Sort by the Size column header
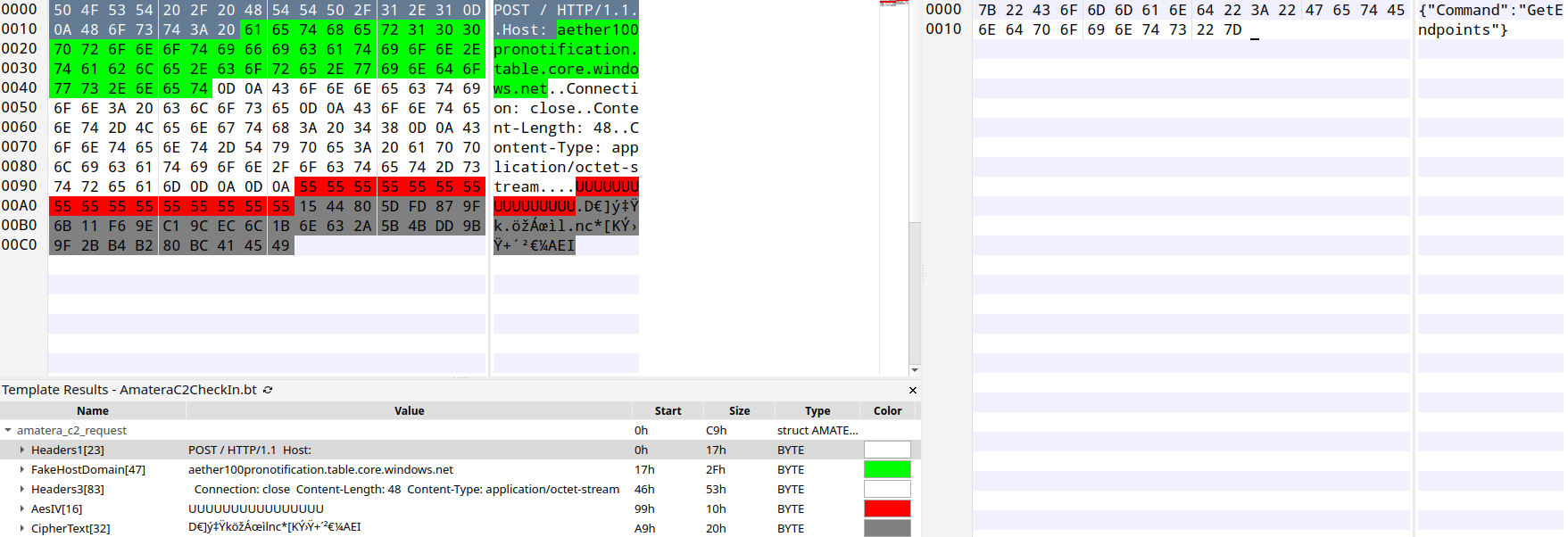The width and height of the screenshot is (1568, 537). pos(739,410)
